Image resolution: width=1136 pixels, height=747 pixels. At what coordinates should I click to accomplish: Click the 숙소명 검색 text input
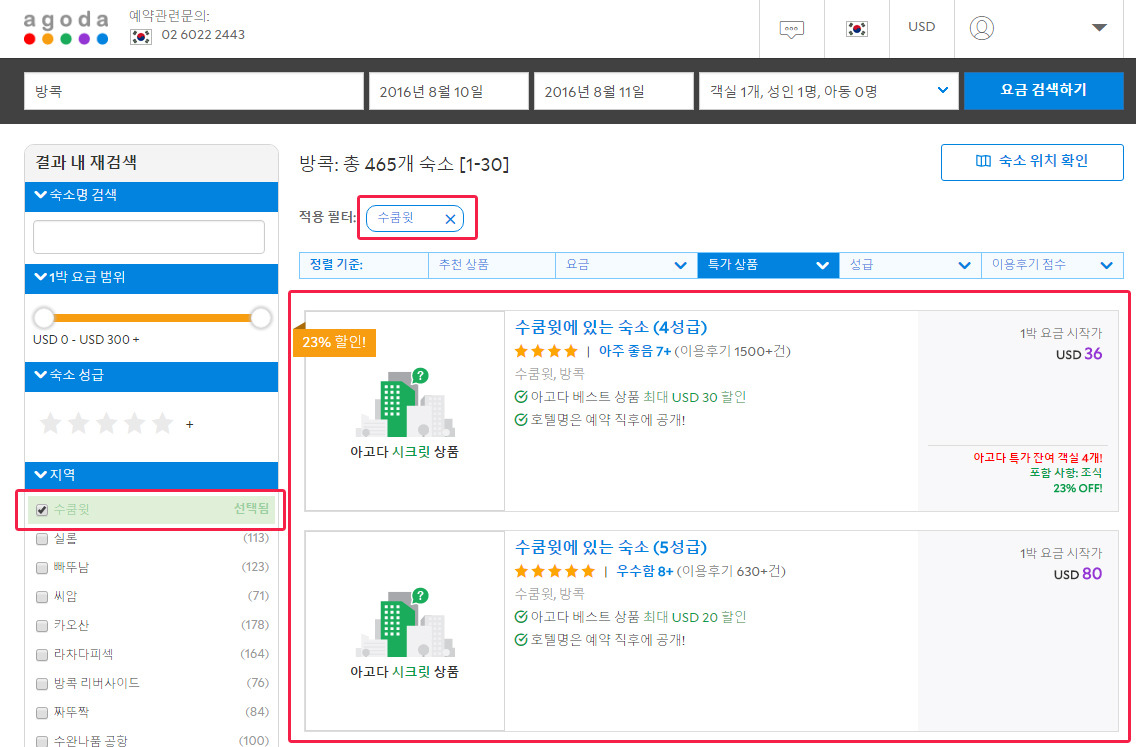click(x=149, y=237)
